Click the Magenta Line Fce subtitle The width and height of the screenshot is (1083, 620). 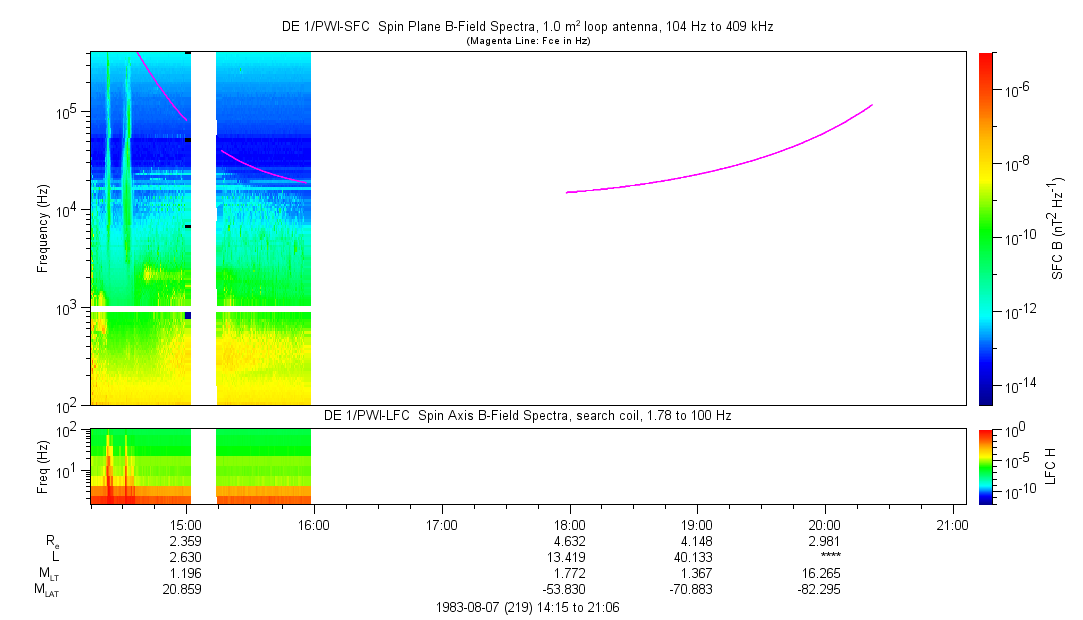click(x=527, y=40)
